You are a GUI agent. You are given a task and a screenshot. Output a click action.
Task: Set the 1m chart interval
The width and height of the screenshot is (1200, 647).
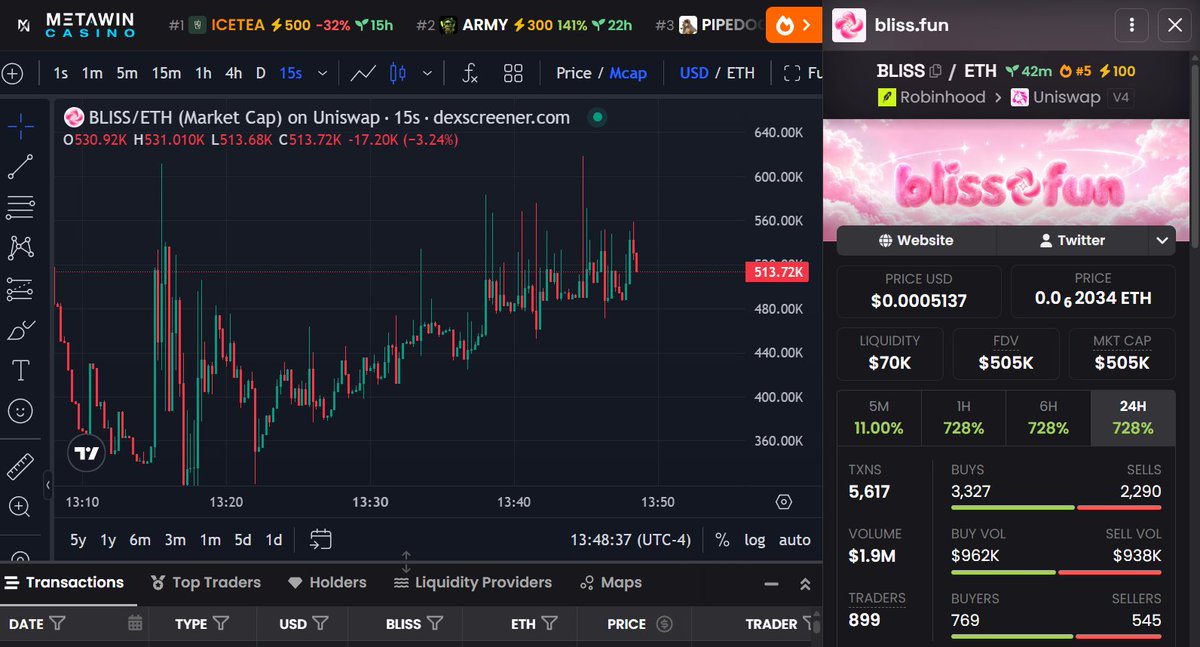coord(92,73)
